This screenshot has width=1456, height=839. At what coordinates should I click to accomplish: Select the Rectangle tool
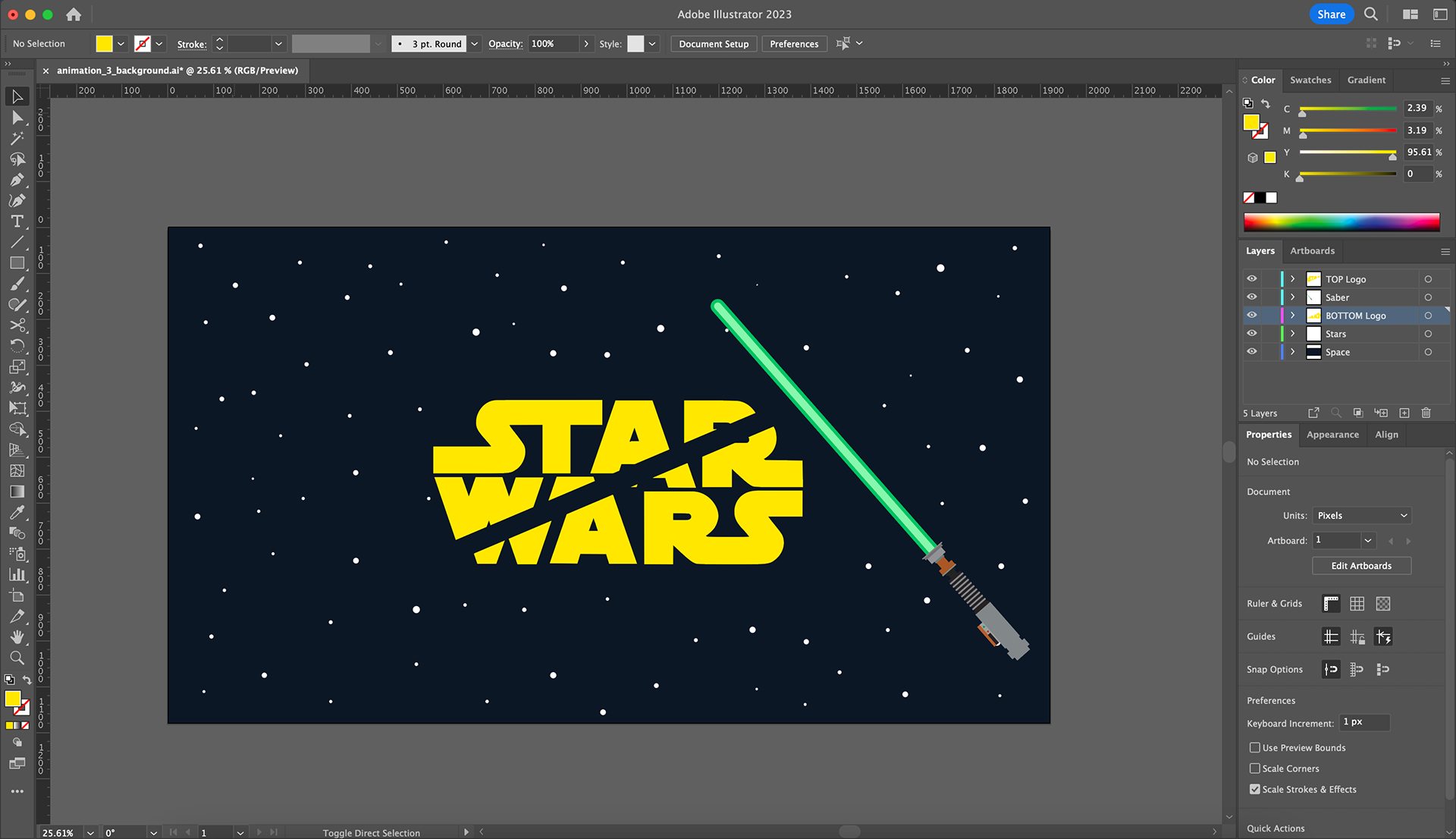tap(17, 263)
